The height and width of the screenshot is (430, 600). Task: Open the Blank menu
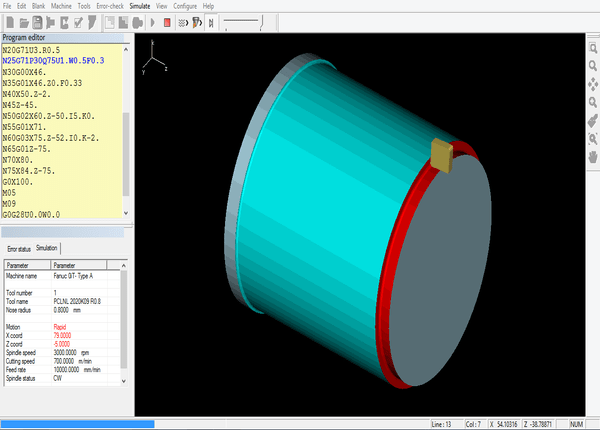[38, 6]
